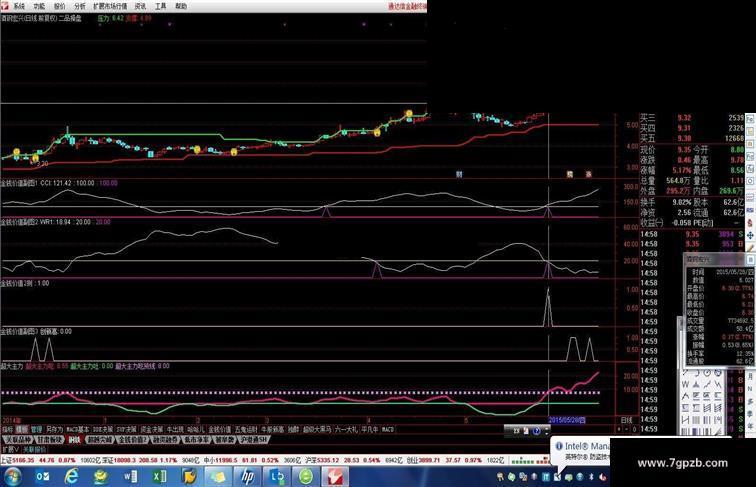This screenshot has width=756, height=487.
Task: Click the minus zoom button beside 日线
Action: (626, 429)
